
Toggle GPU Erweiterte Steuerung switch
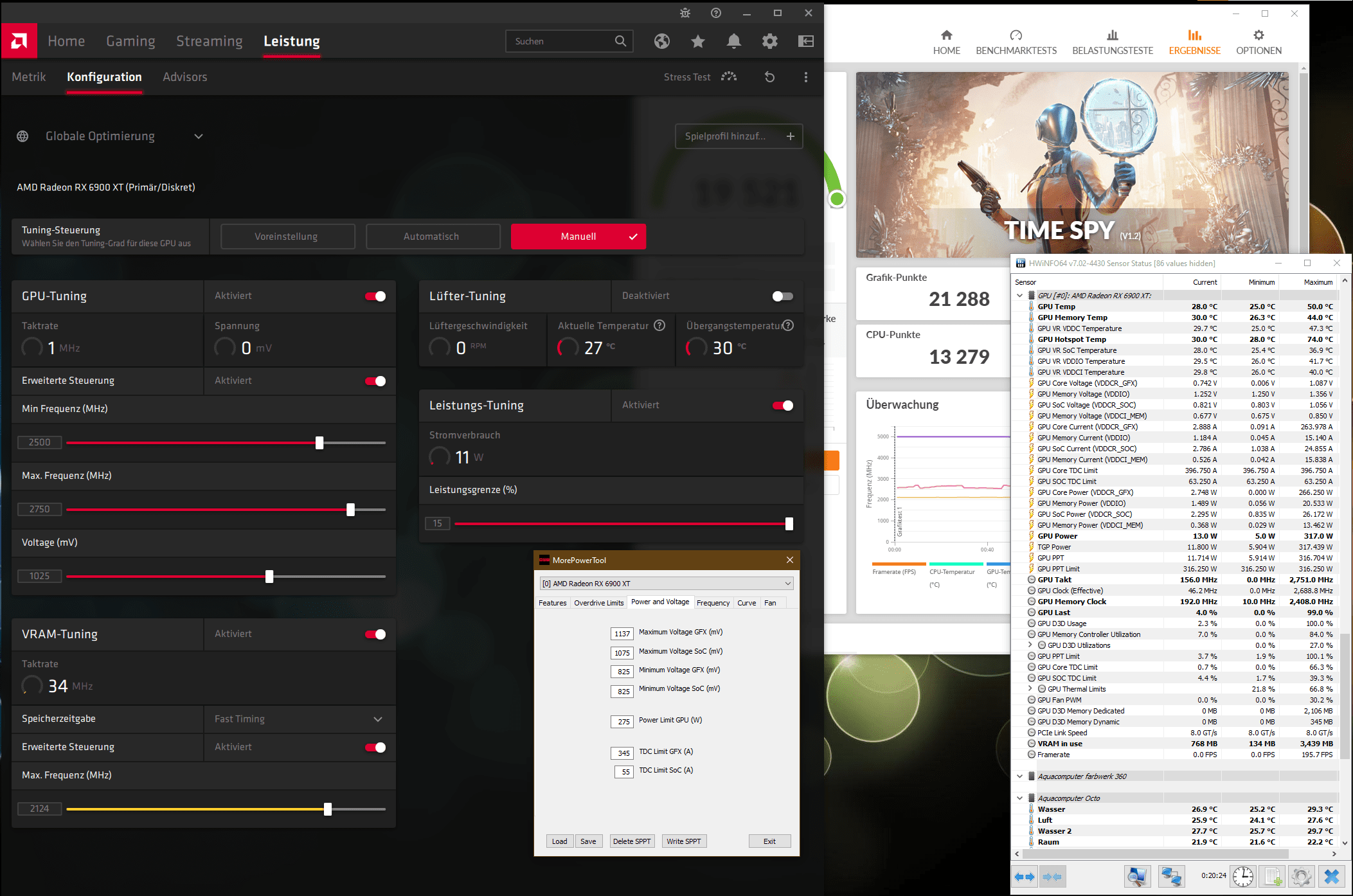click(375, 381)
